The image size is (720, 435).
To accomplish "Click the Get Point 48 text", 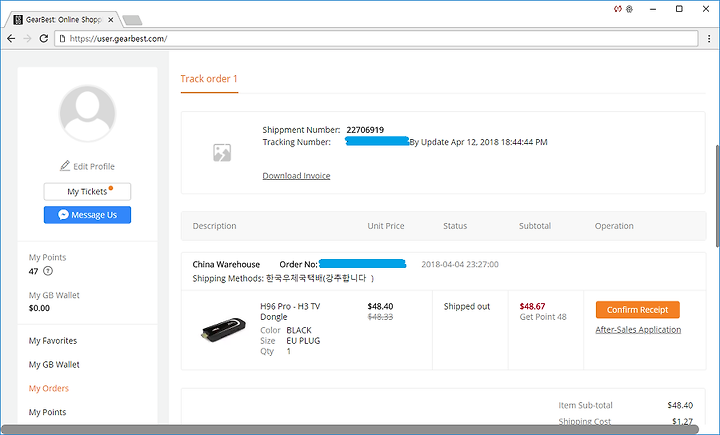I will (543, 317).
